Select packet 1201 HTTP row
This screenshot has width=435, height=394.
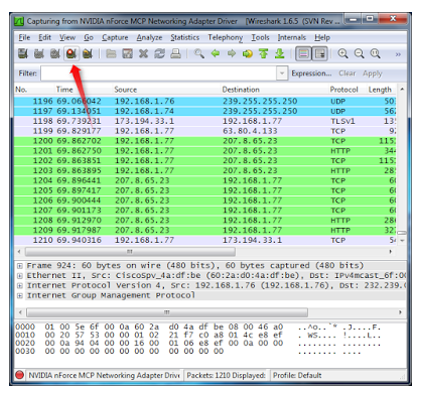(206, 151)
